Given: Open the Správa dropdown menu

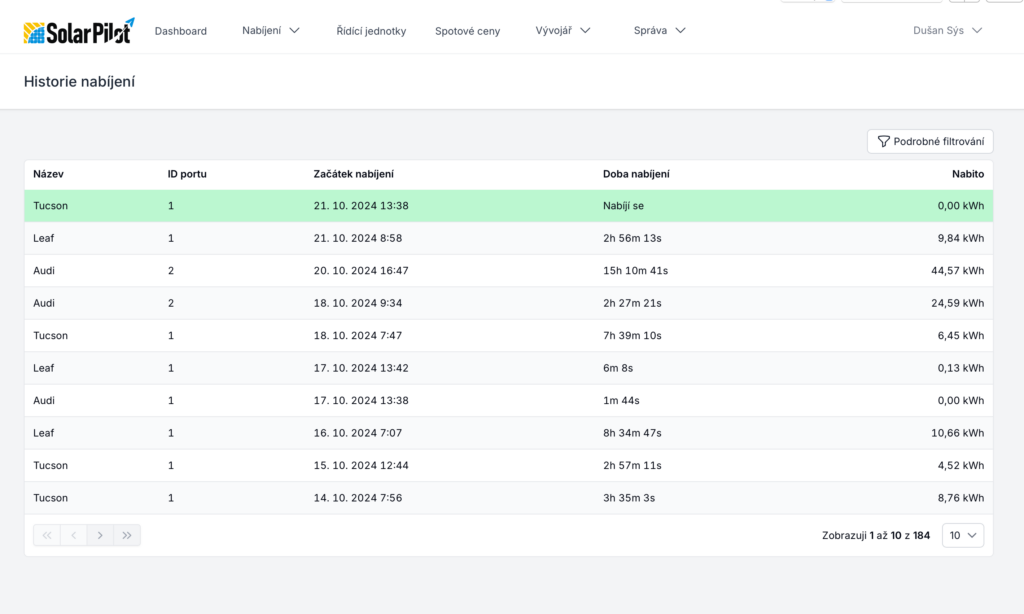Looking at the screenshot, I should tap(659, 31).
